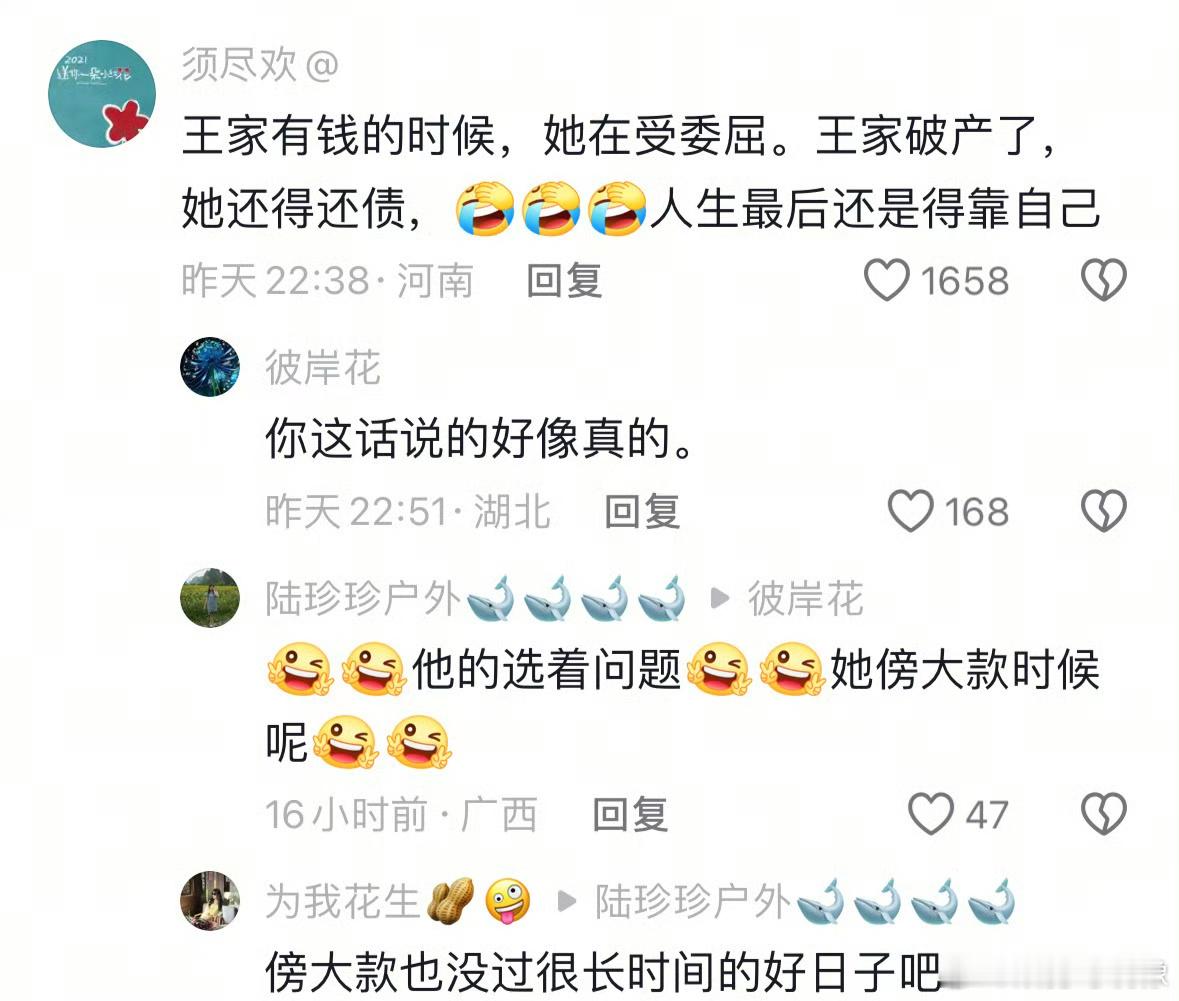Dislike 陆珍珍户外's comment via broken heart

[1103, 814]
